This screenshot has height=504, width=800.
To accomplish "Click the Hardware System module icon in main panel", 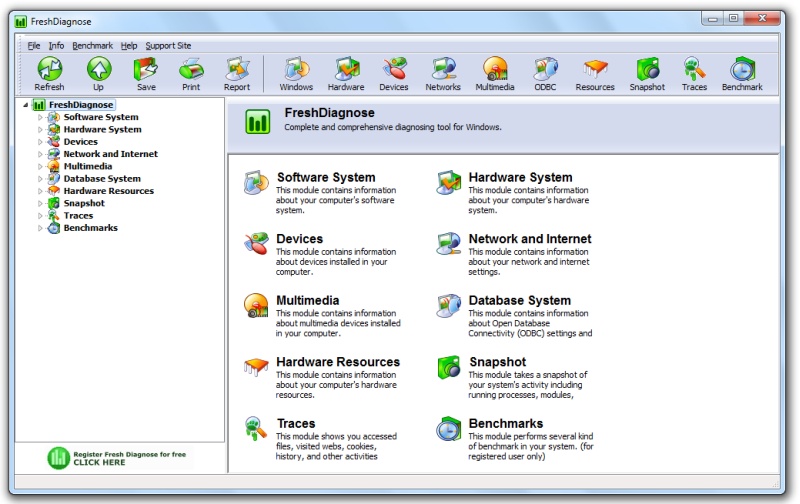I will coord(448,183).
